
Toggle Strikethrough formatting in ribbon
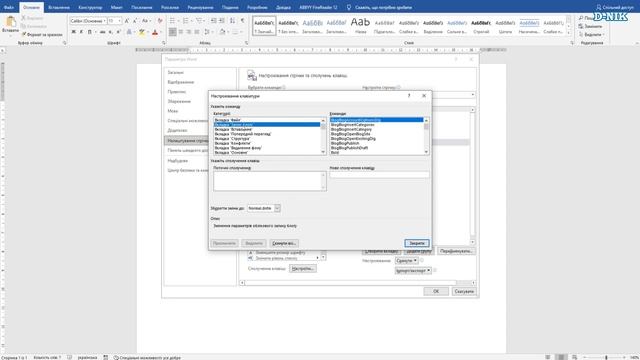click(102, 32)
